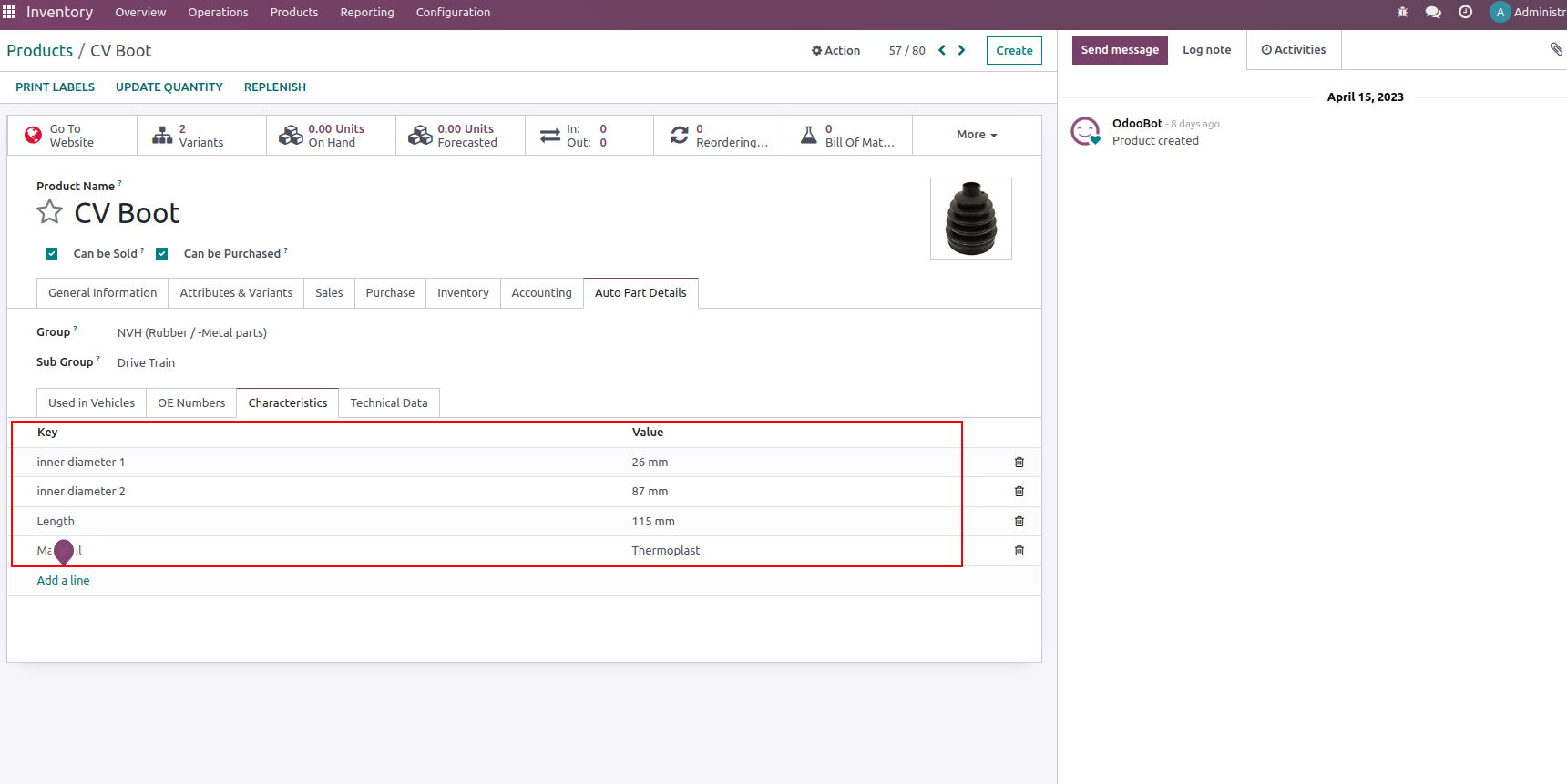
Task: Open the General Information tab
Action: (x=102, y=293)
